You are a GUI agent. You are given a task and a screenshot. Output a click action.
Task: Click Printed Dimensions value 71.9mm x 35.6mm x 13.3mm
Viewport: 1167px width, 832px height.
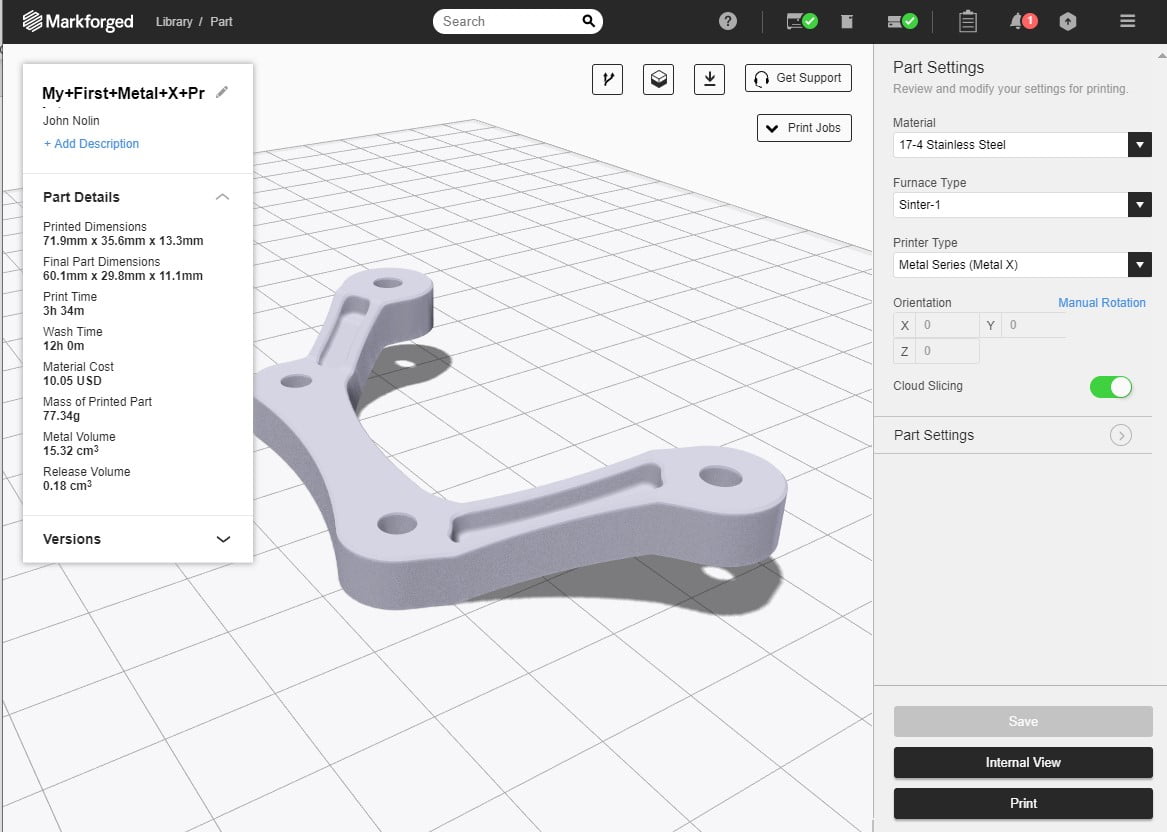tap(123, 241)
